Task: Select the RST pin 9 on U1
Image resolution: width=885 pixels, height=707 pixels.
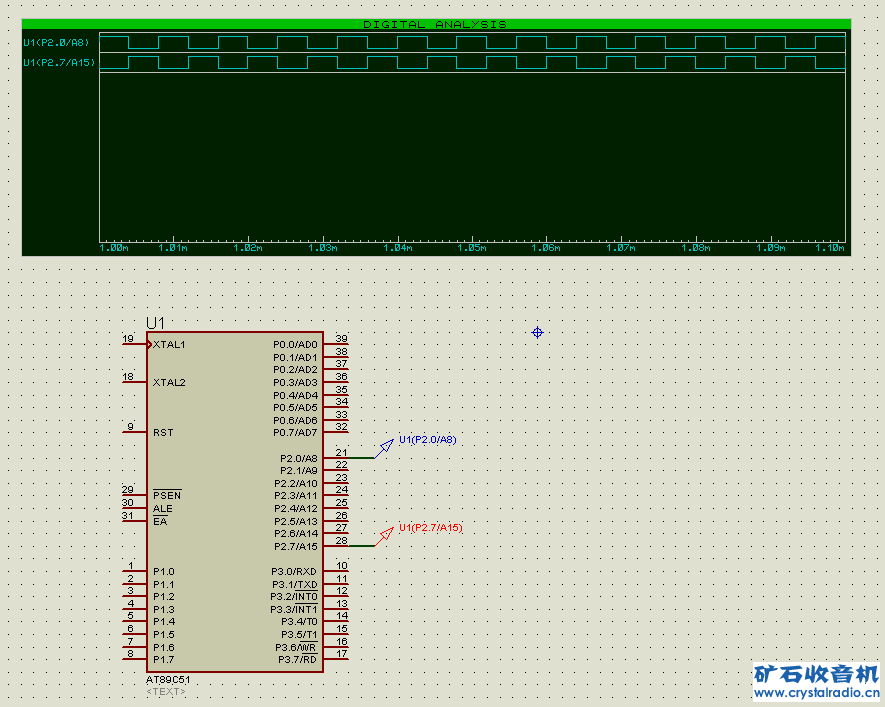Action: click(x=134, y=433)
